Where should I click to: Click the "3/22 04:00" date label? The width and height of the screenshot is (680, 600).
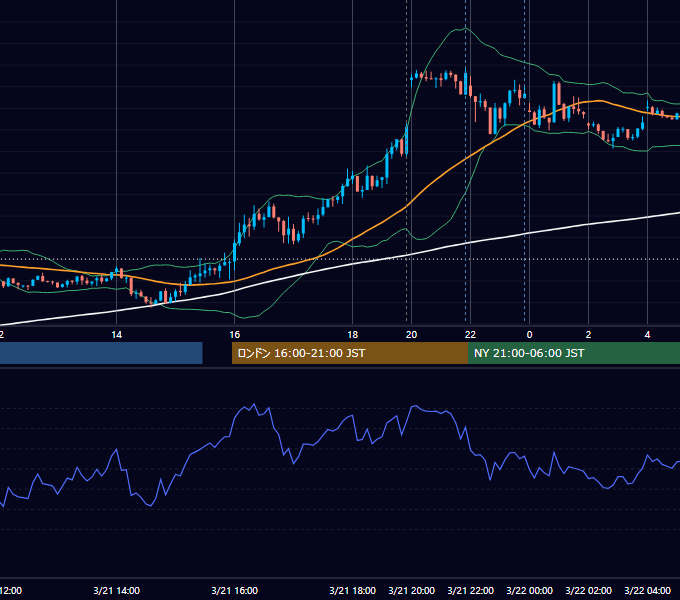coord(647,590)
